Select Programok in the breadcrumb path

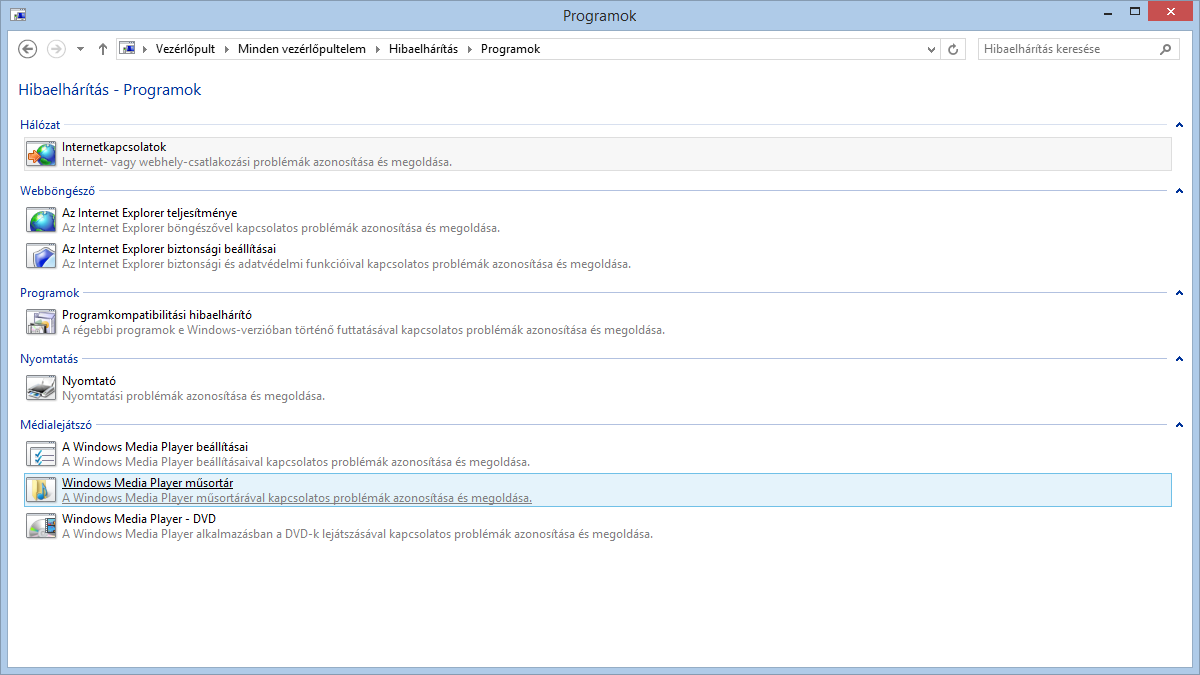[510, 49]
